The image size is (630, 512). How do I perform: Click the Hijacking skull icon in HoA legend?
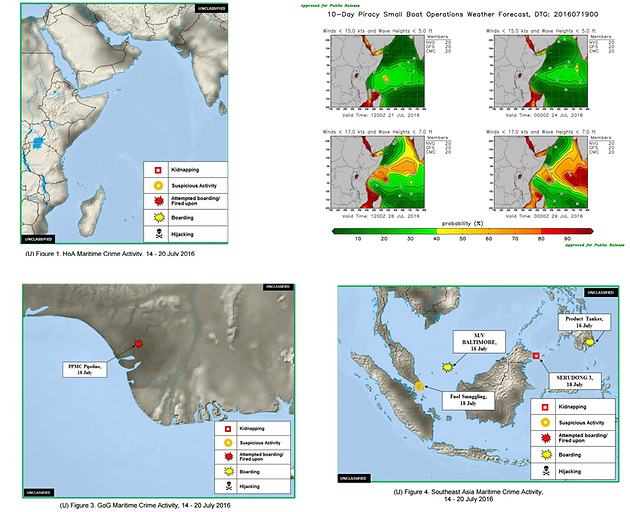coord(159,234)
